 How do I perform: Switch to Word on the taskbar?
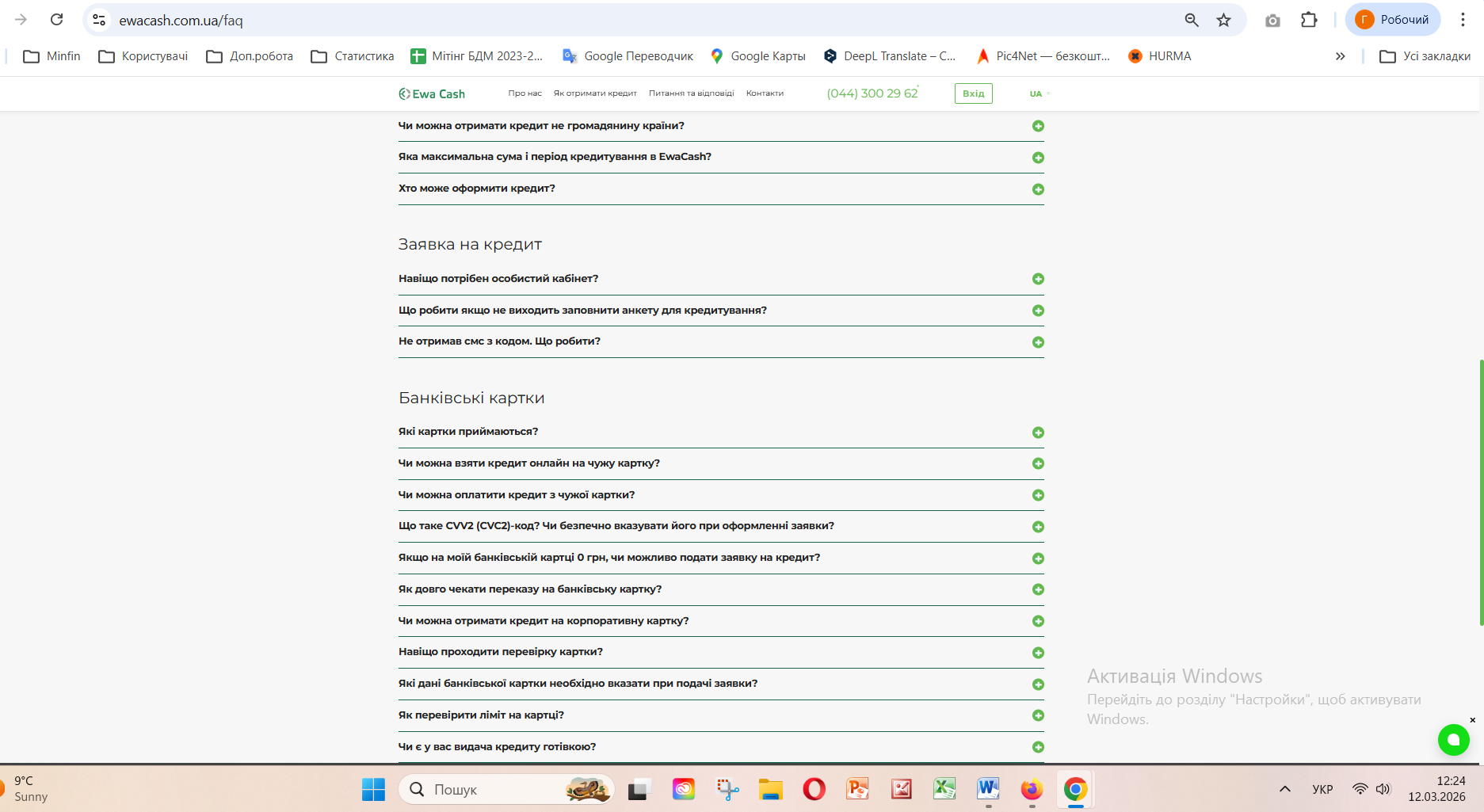pyautogui.click(x=988, y=790)
